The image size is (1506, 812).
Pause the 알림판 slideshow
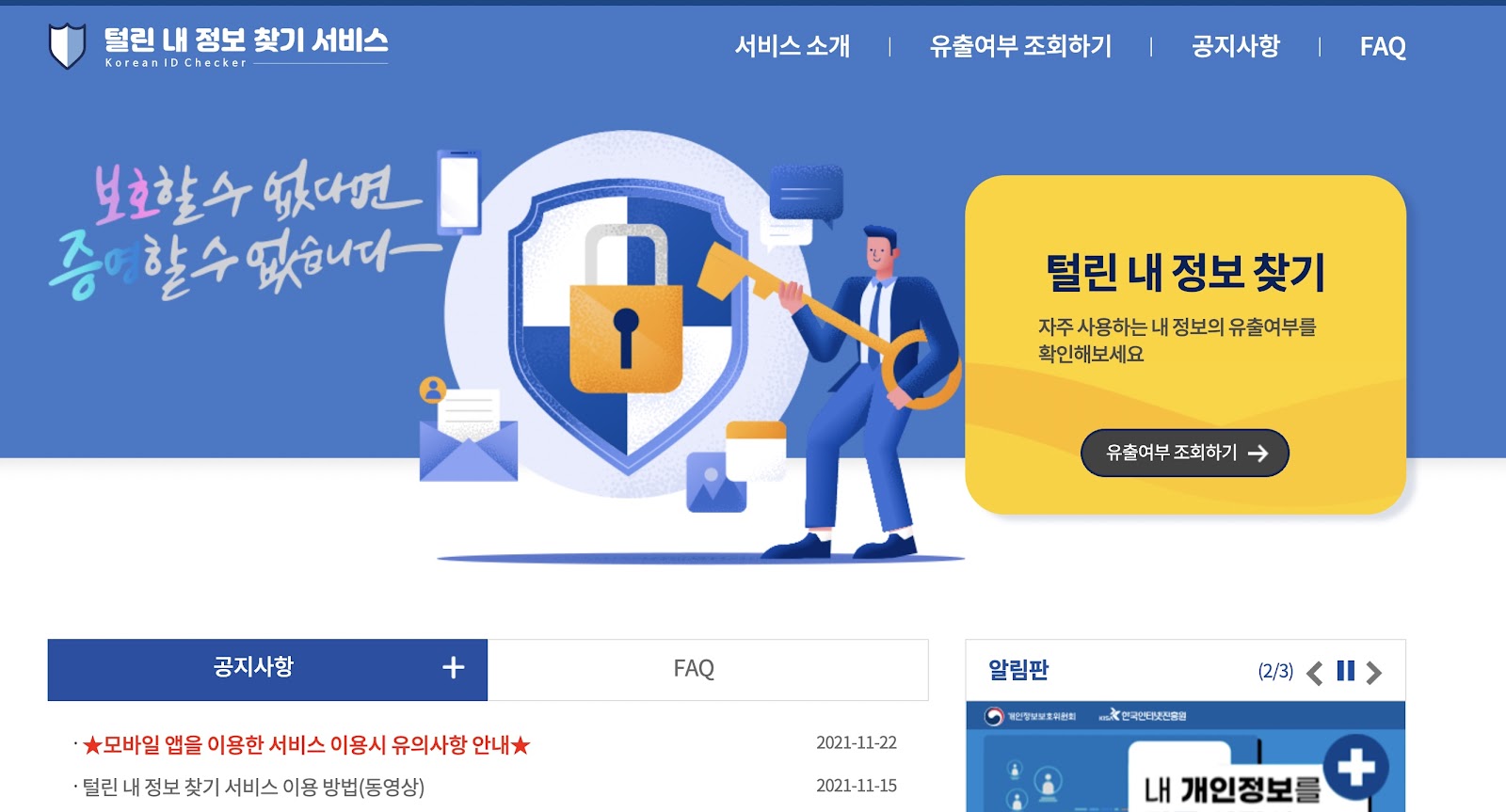[1346, 671]
